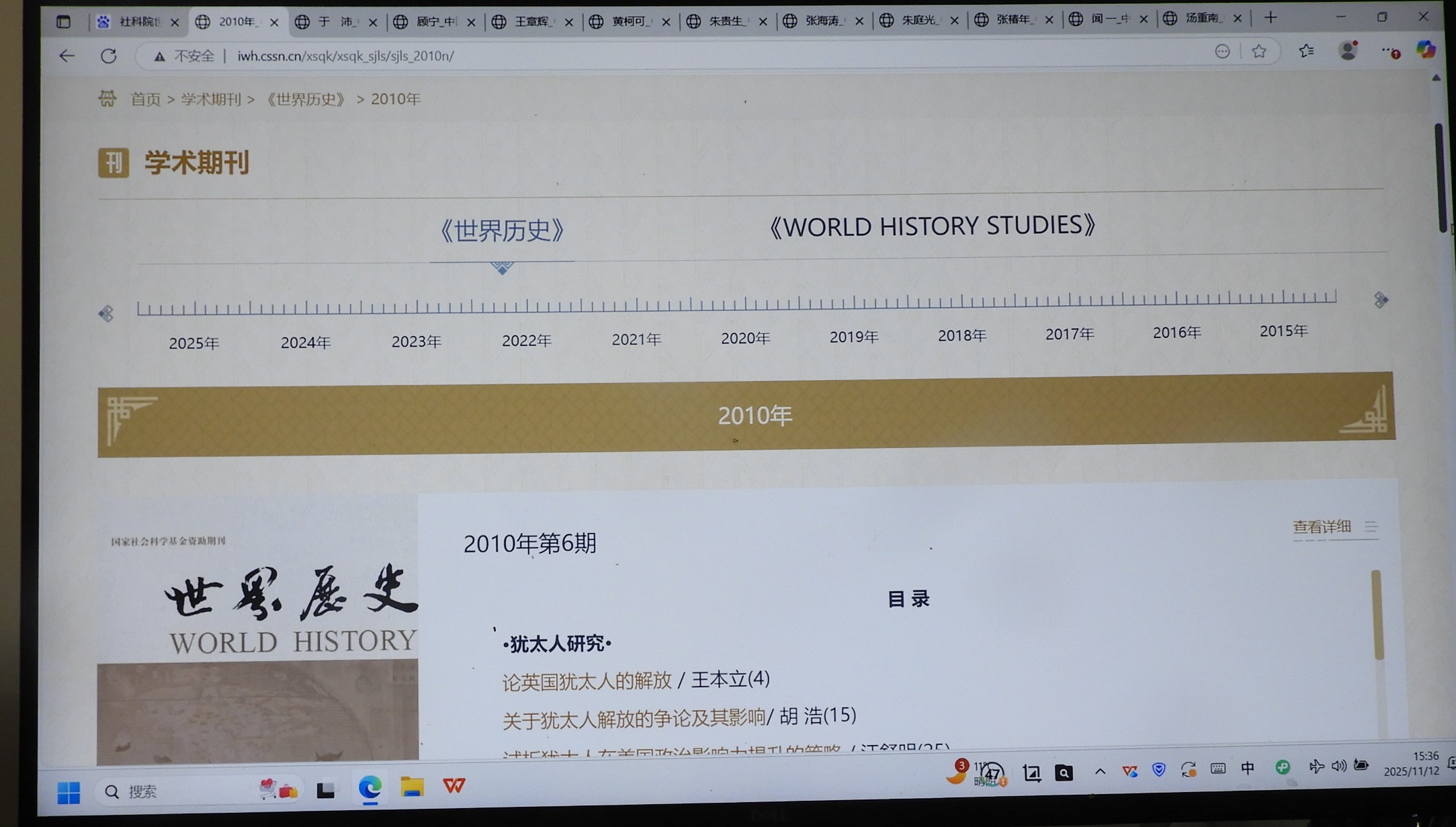Open browser profile avatar icon
This screenshot has width=1456, height=827.
click(x=1348, y=51)
